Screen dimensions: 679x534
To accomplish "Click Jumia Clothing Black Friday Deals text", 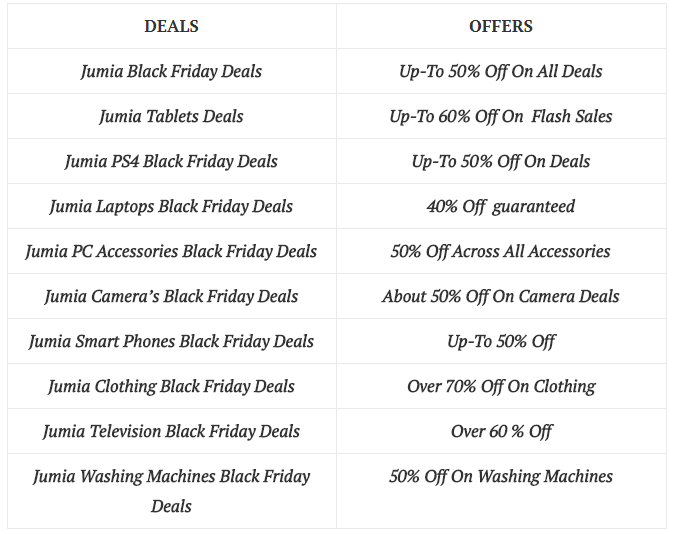I will (x=171, y=386).
